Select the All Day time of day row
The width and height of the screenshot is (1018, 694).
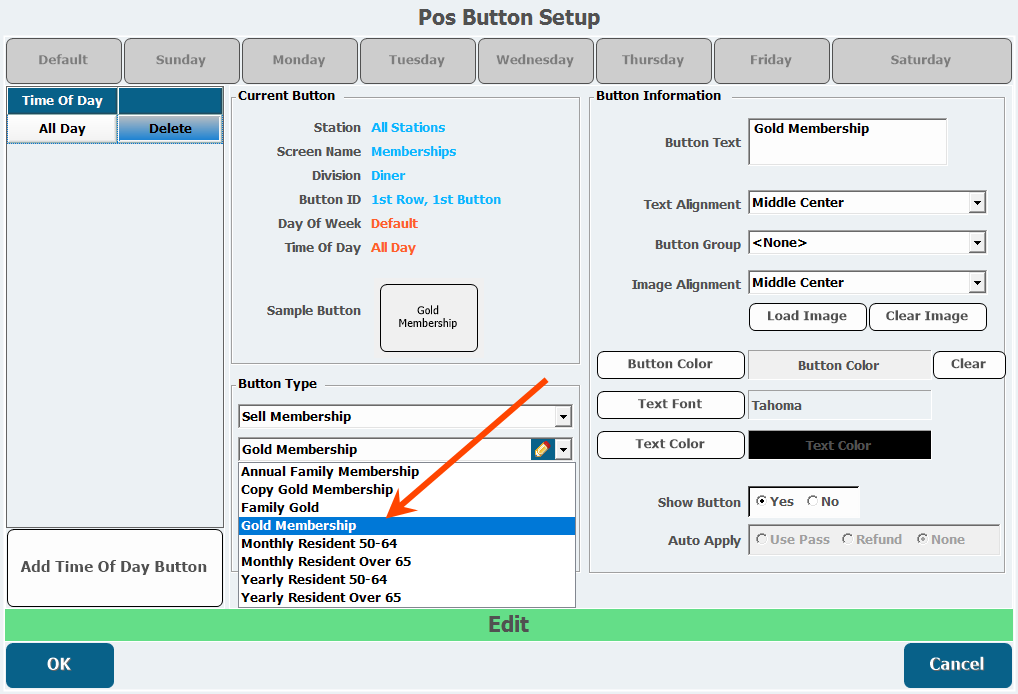pyautogui.click(x=62, y=129)
